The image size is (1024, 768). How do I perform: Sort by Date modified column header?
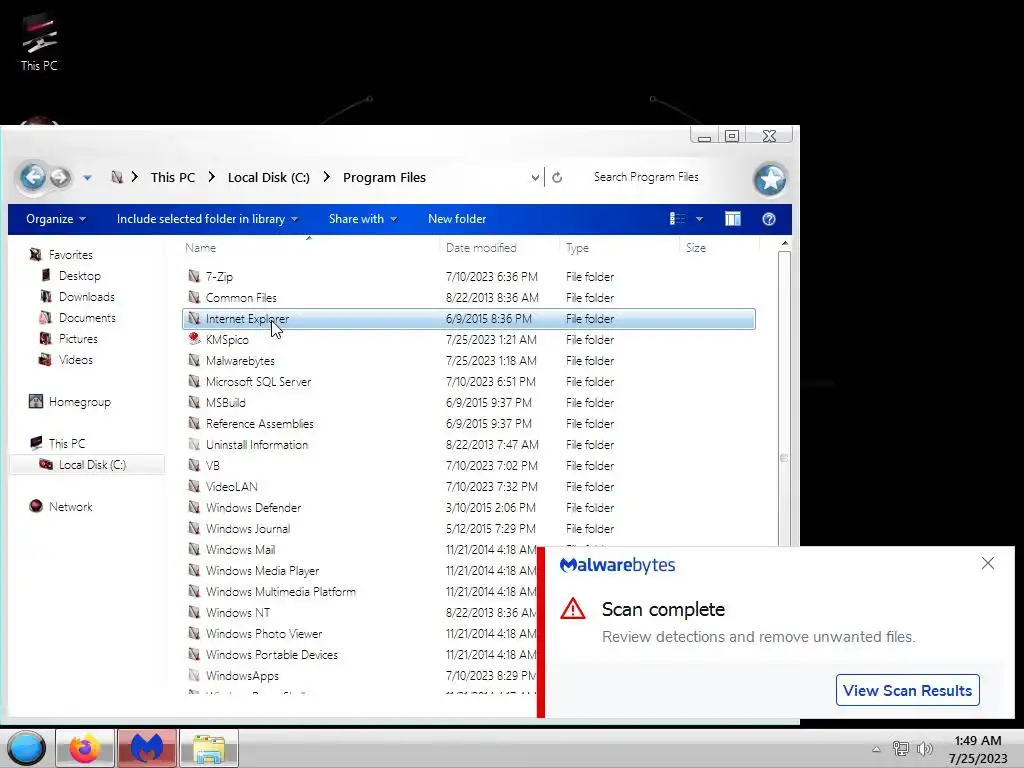click(481, 248)
